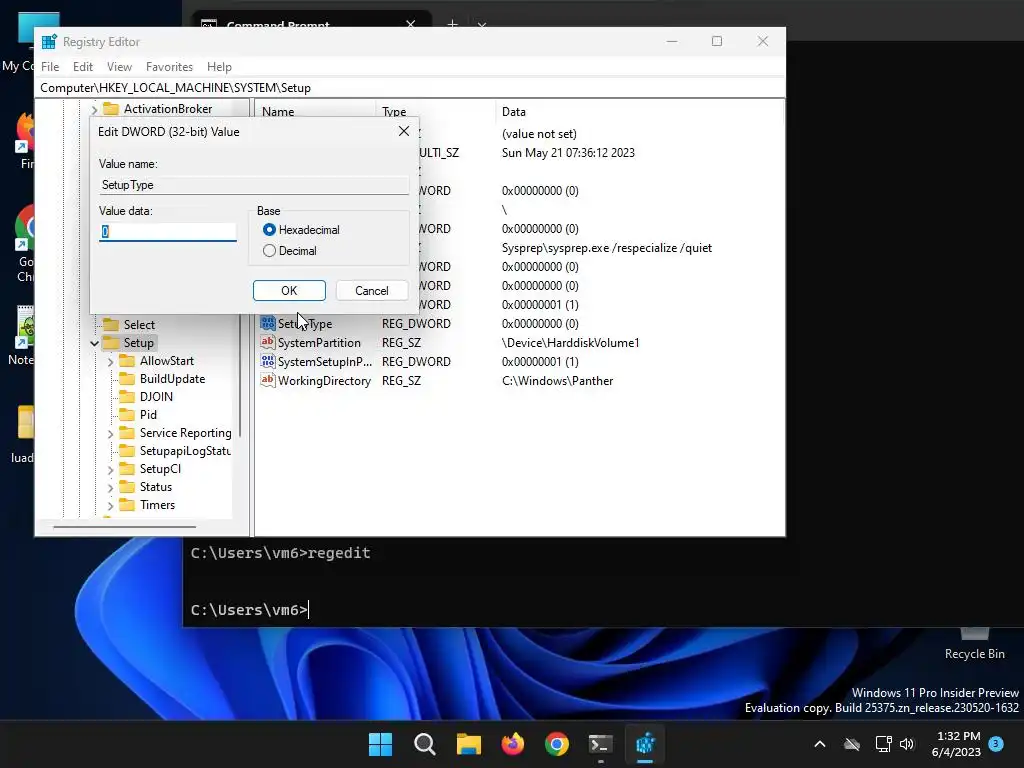Select the BuildUpdate key label
Image resolution: width=1024 pixels, height=768 pixels.
(172, 379)
